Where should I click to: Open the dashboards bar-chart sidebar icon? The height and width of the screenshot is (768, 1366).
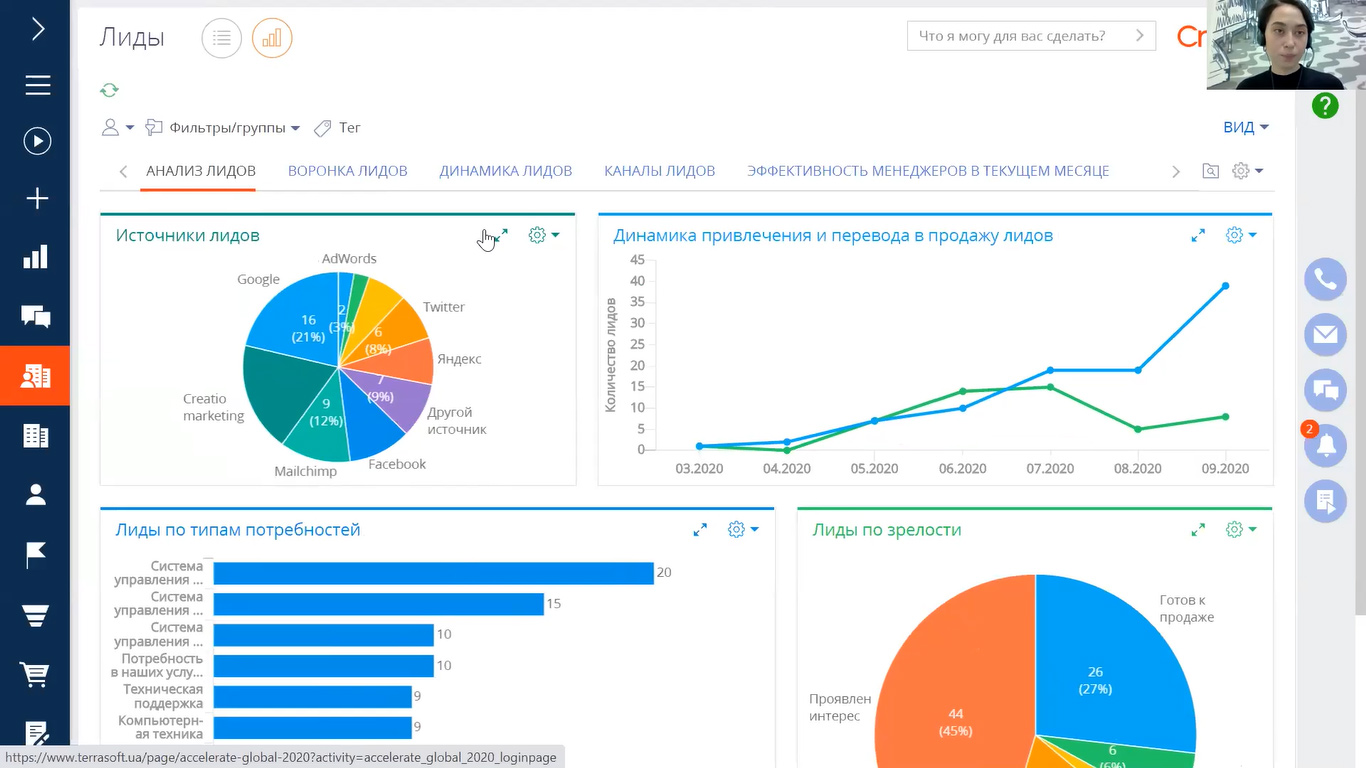tap(36, 257)
